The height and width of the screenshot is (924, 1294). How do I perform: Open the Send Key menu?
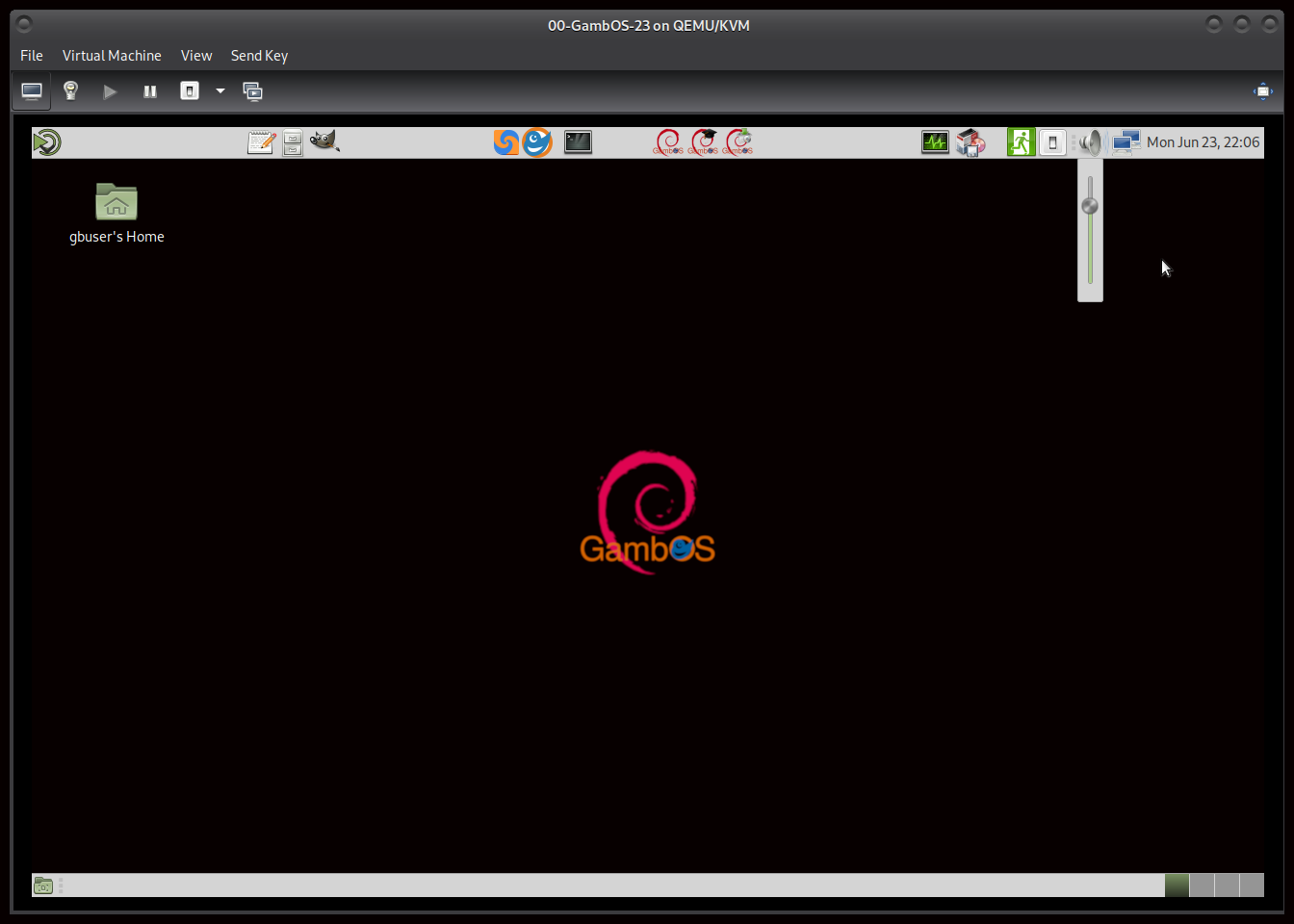pyautogui.click(x=259, y=56)
